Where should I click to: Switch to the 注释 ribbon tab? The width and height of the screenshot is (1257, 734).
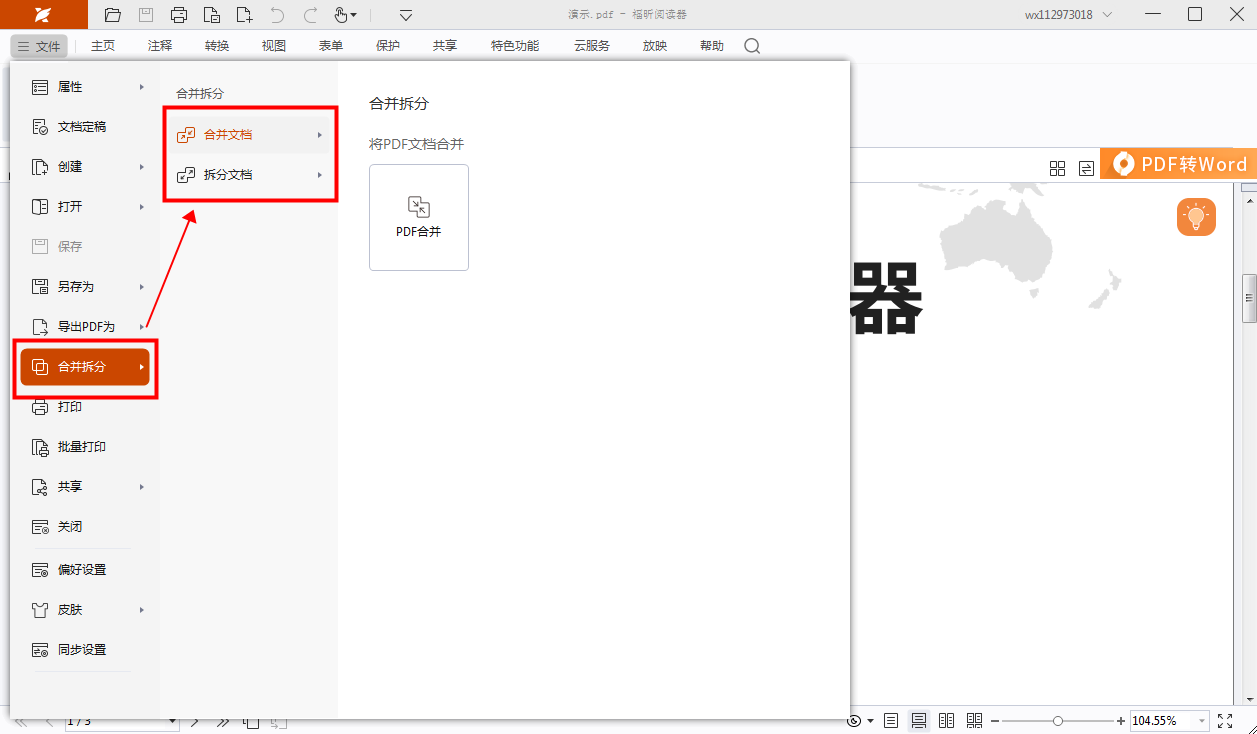coord(160,46)
